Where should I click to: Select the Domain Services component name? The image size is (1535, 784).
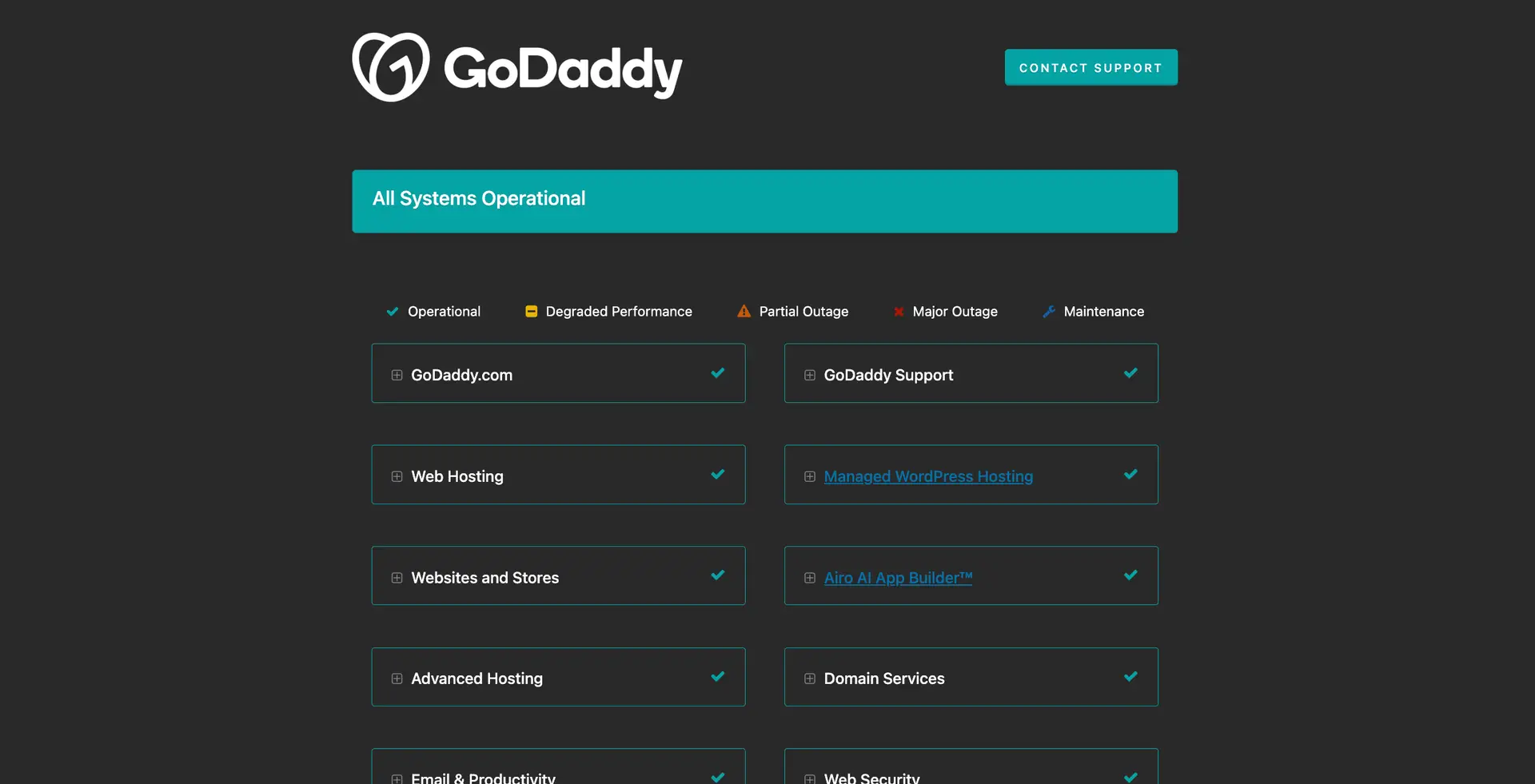884,679
